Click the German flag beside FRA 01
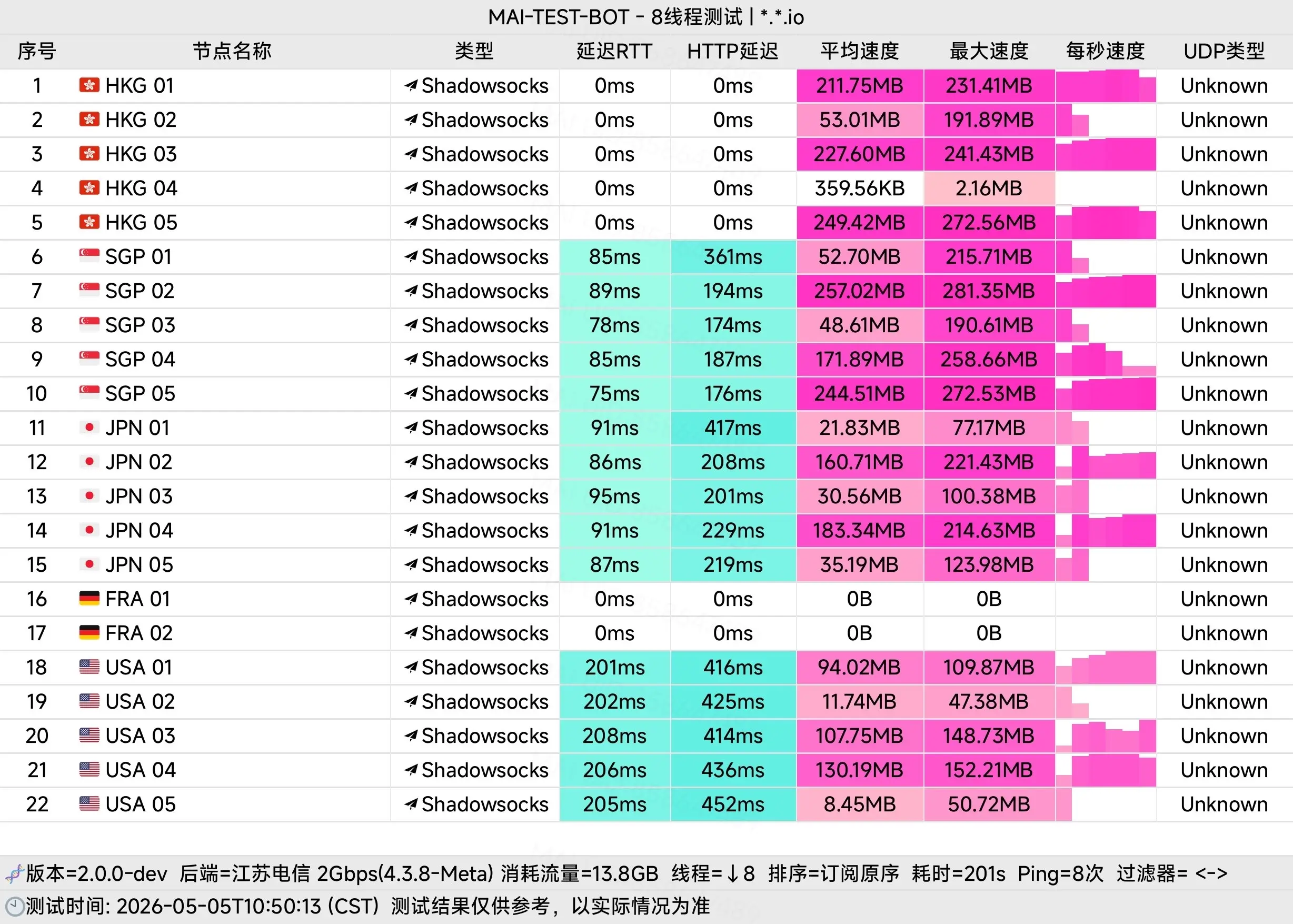Viewport: 1293px width, 924px height. click(x=89, y=599)
